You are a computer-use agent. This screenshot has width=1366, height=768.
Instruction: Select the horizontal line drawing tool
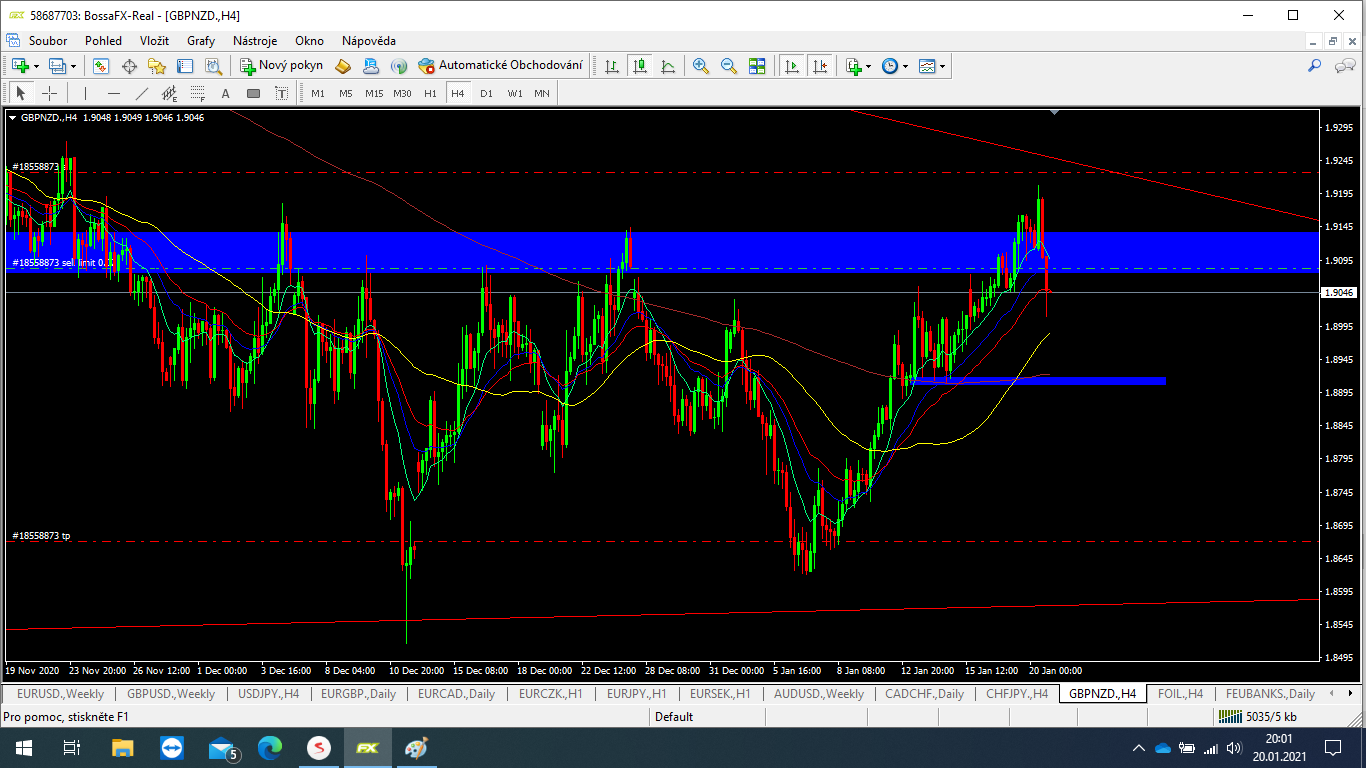pyautogui.click(x=114, y=93)
